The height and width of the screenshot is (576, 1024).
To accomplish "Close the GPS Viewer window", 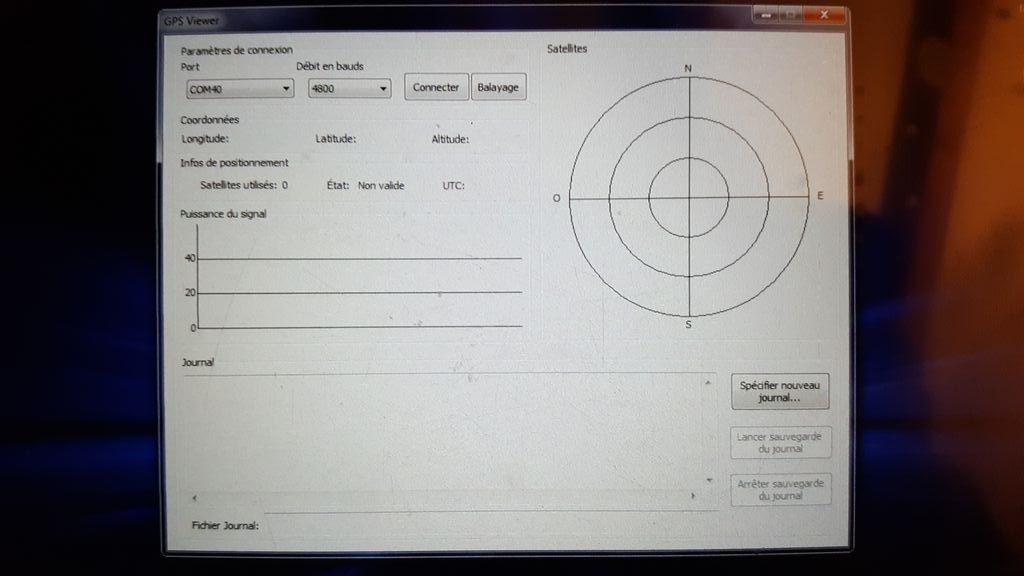I will [824, 14].
